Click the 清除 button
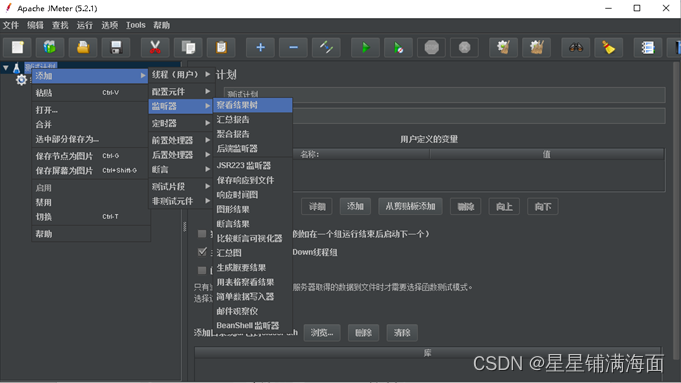 [x=402, y=333]
